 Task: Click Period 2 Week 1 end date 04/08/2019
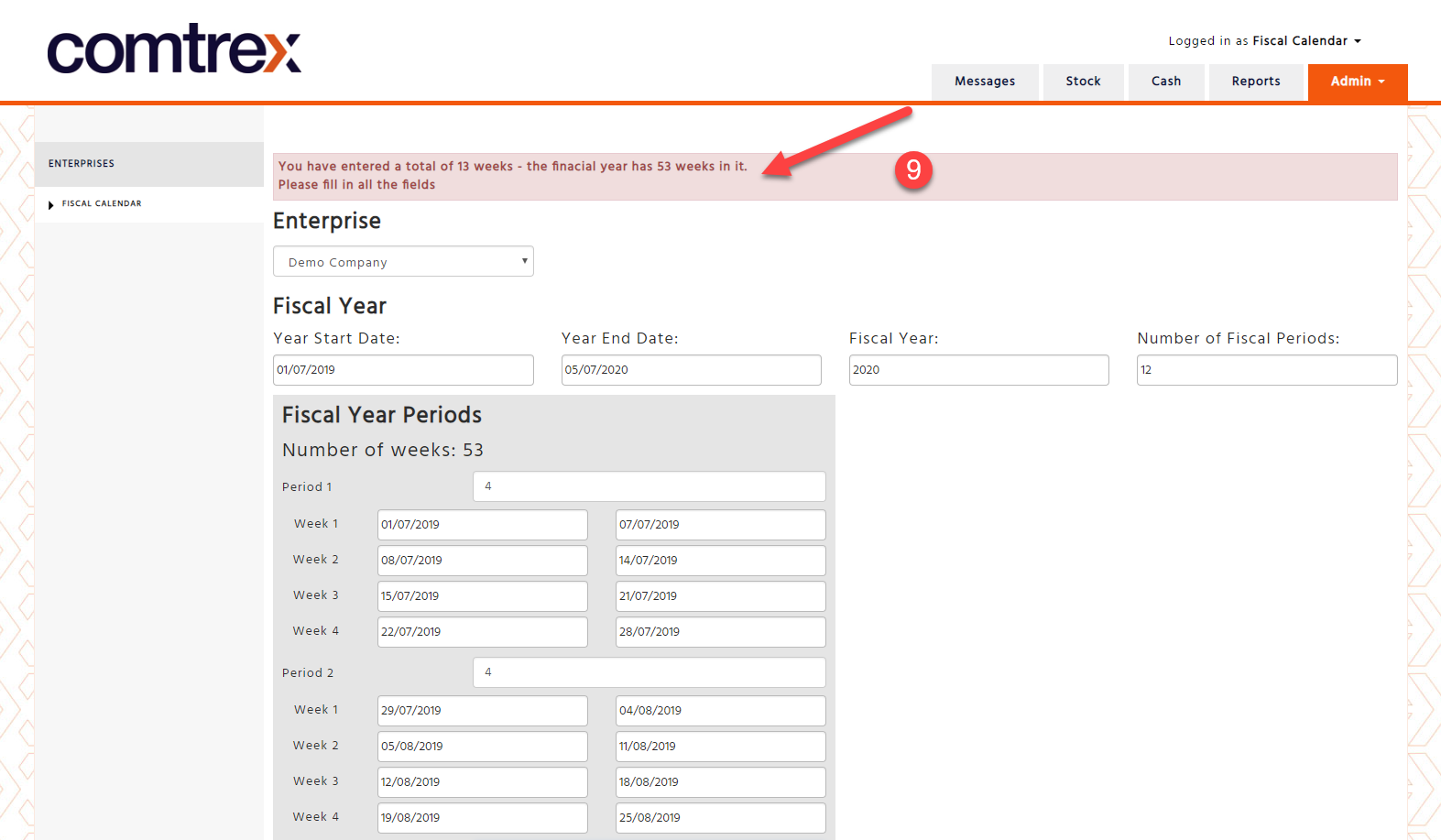[721, 711]
